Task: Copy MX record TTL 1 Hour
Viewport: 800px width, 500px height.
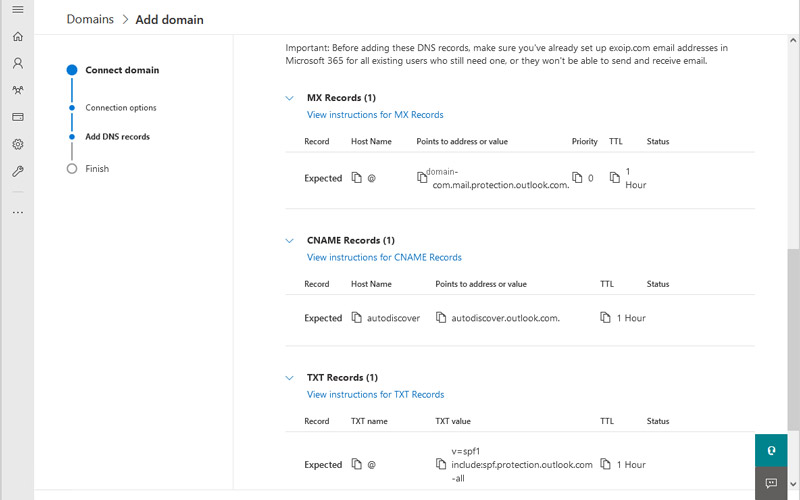Action: (x=615, y=177)
